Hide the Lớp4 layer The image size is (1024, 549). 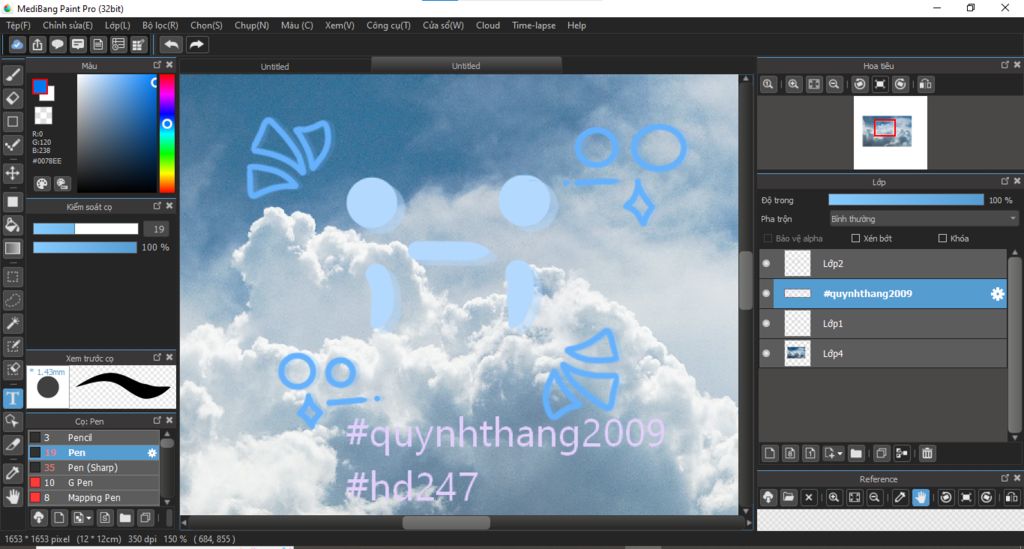coord(767,353)
